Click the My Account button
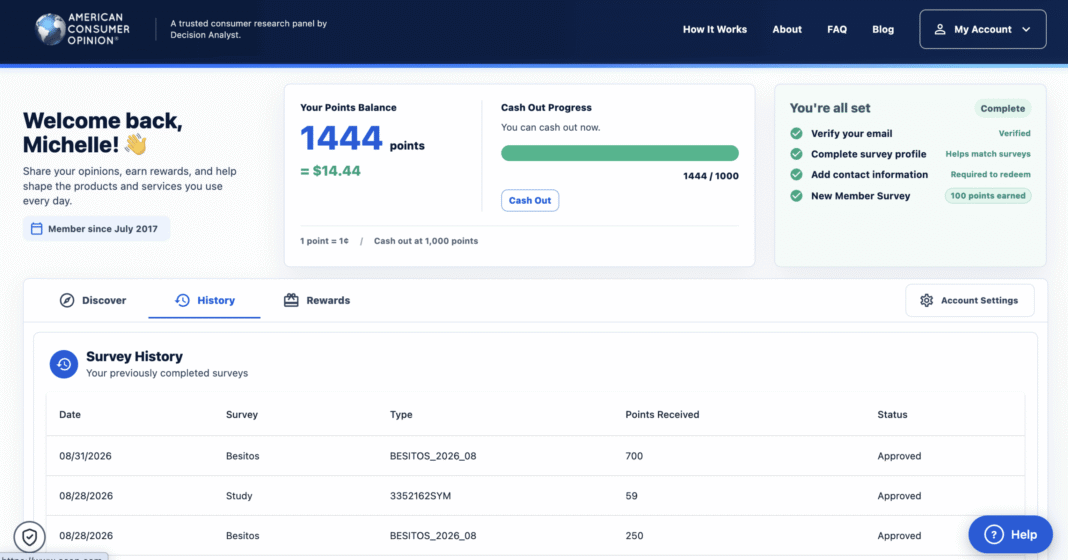The height and width of the screenshot is (560, 1068). click(982, 29)
